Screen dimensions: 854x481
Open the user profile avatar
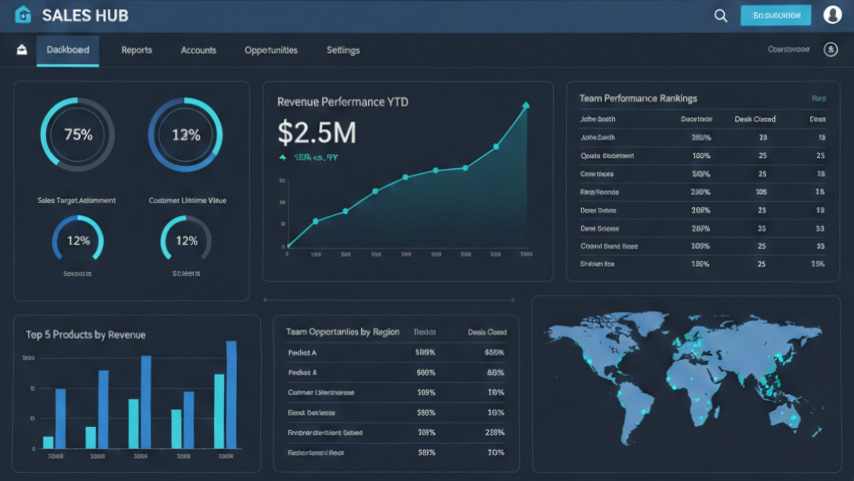coord(832,15)
